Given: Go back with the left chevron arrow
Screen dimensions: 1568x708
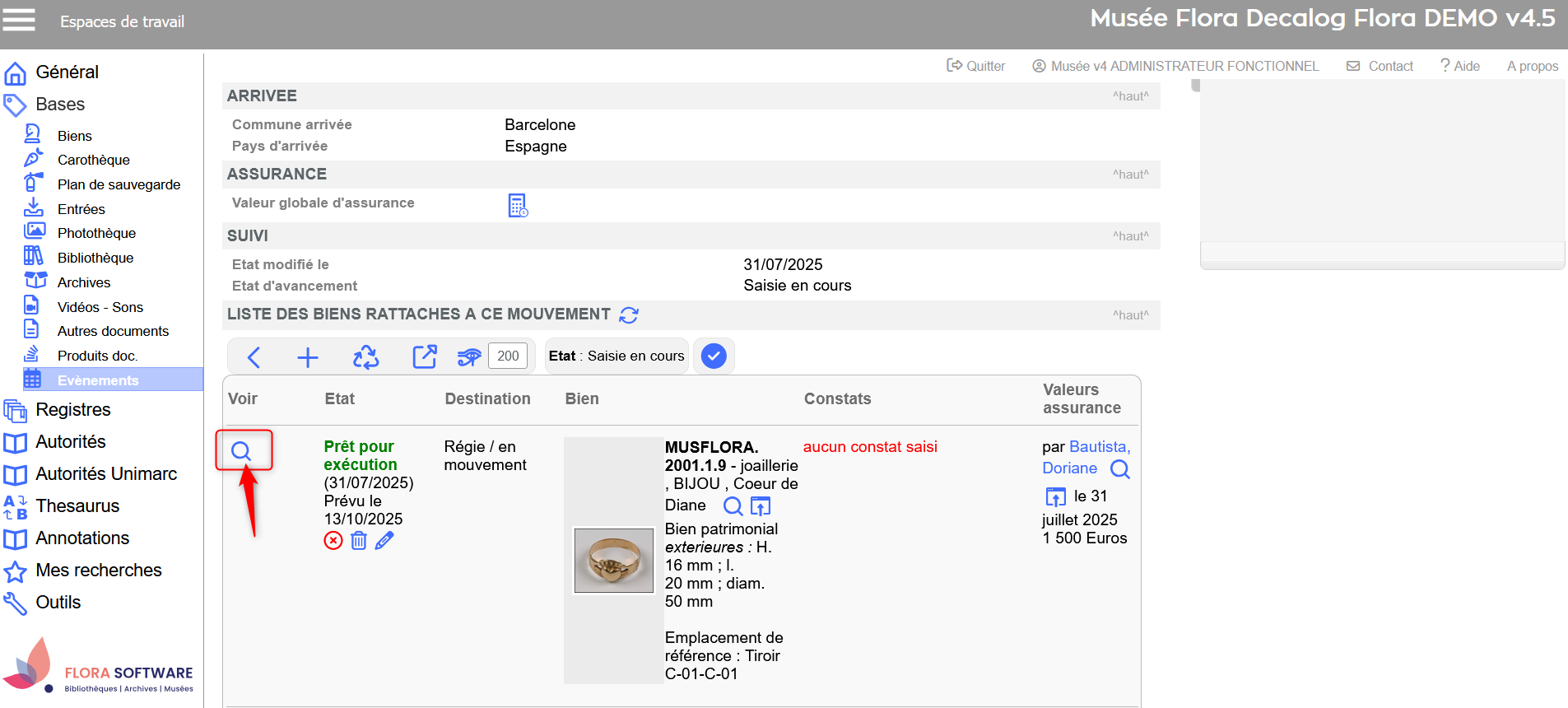Looking at the screenshot, I should point(254,356).
